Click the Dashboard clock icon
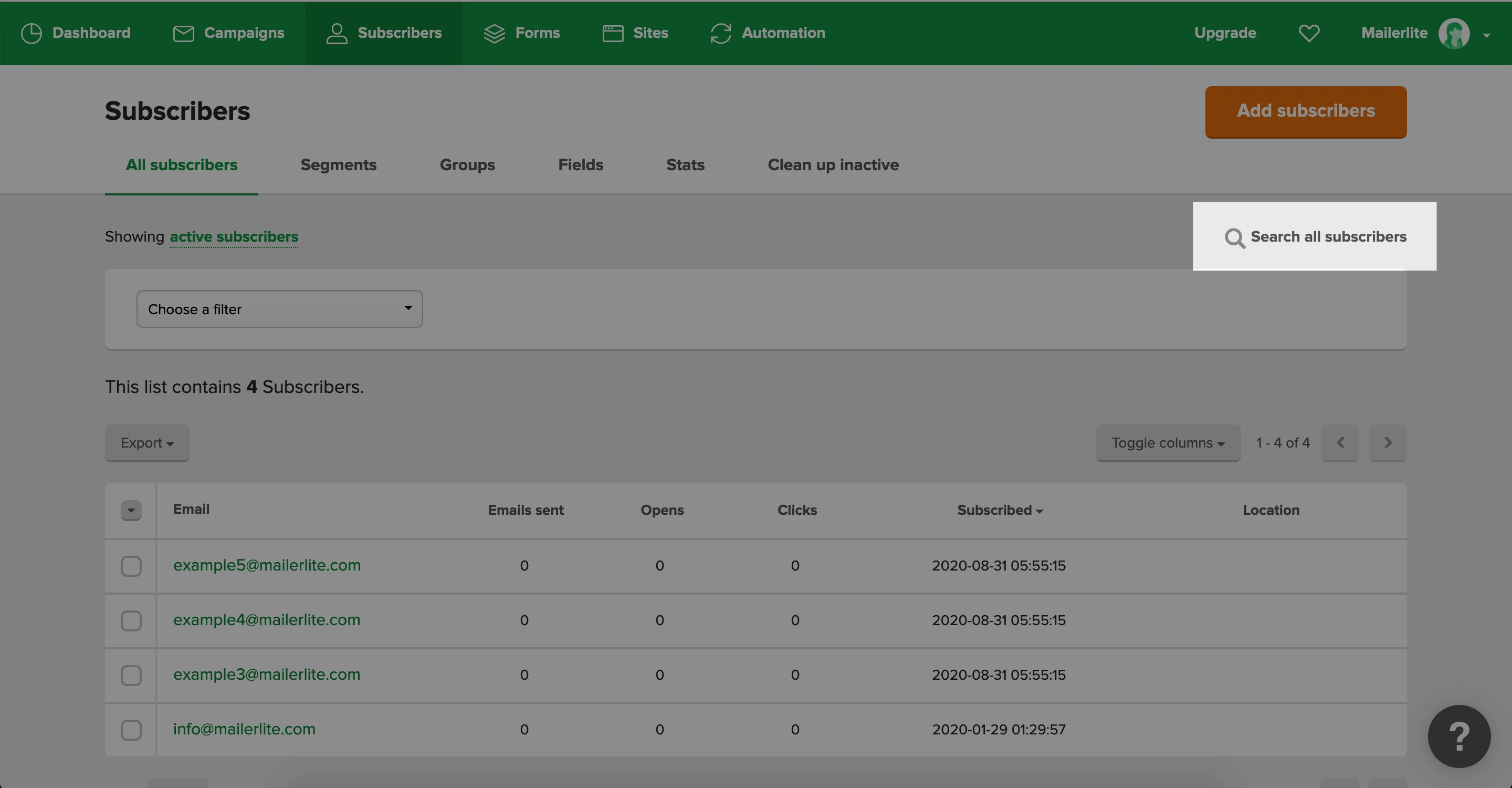This screenshot has width=1512, height=788. click(31, 34)
